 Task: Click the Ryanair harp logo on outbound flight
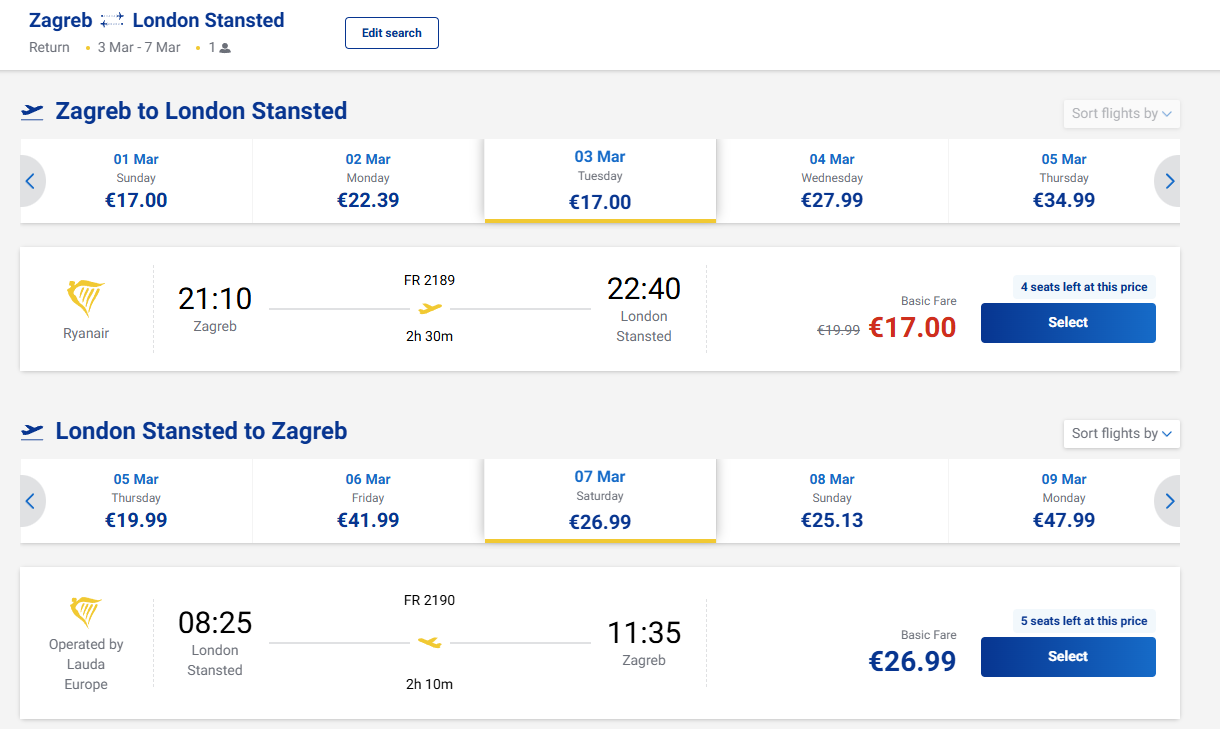pos(86,298)
